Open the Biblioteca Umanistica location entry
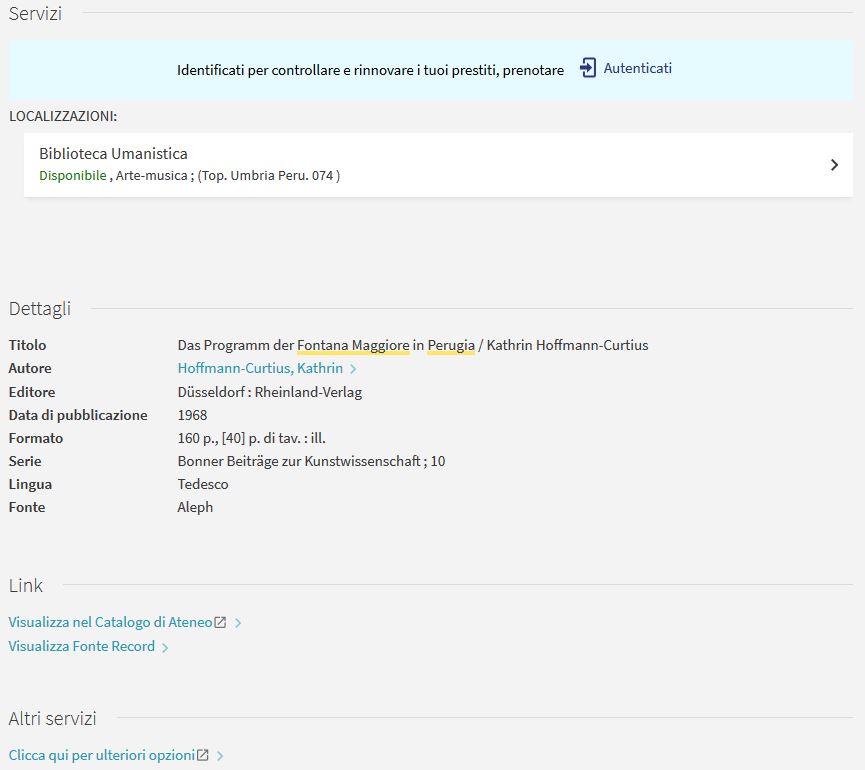Image resolution: width=865 pixels, height=770 pixels. 113,154
